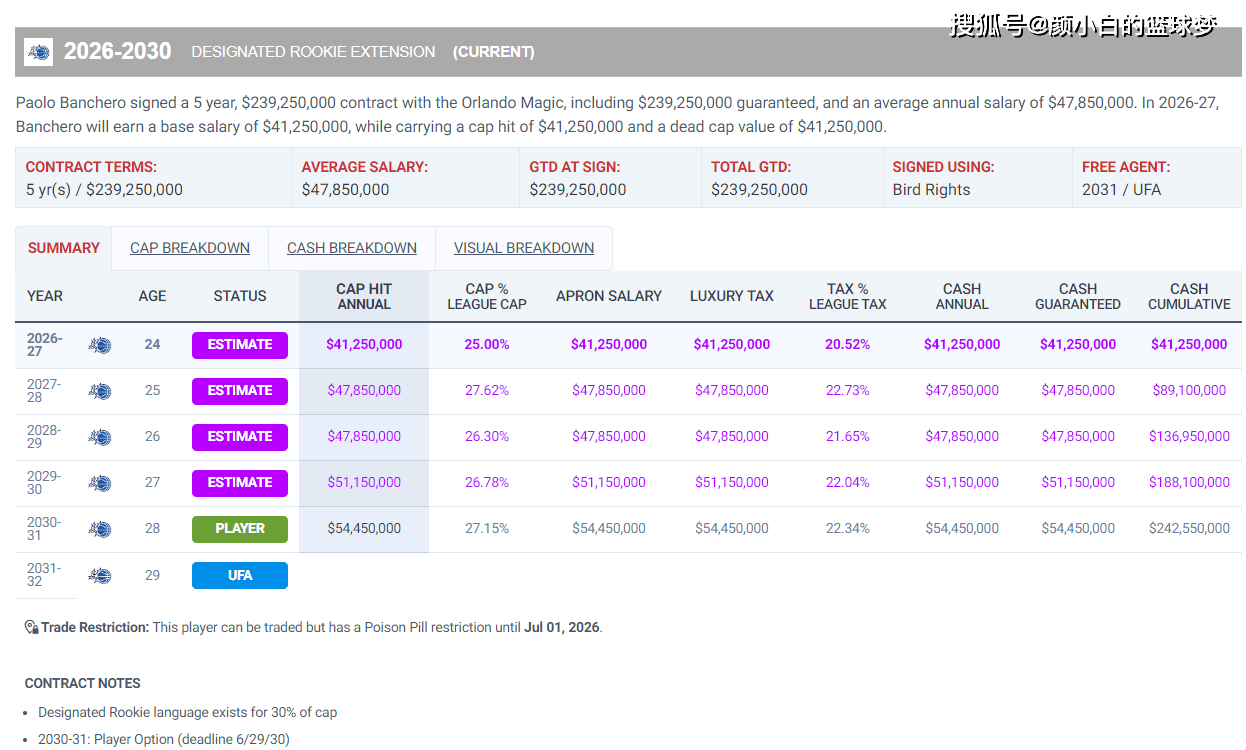
Task: Click the 27.62% cap percentage value
Action: tap(487, 391)
